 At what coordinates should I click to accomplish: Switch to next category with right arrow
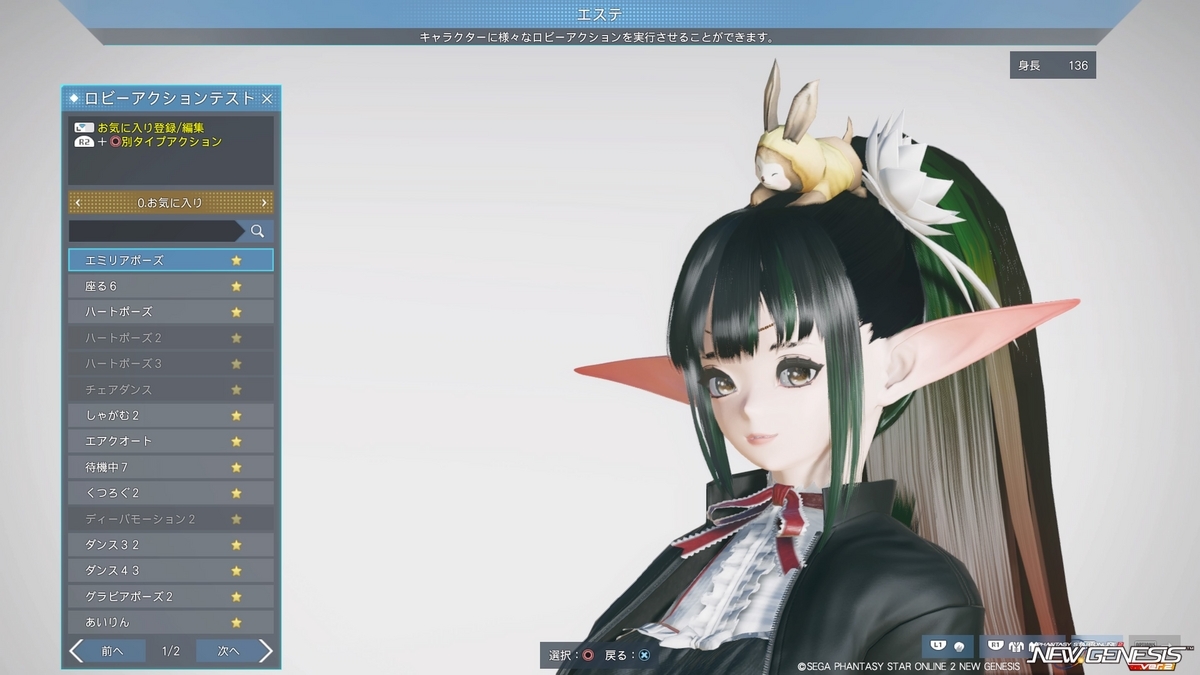coord(264,203)
